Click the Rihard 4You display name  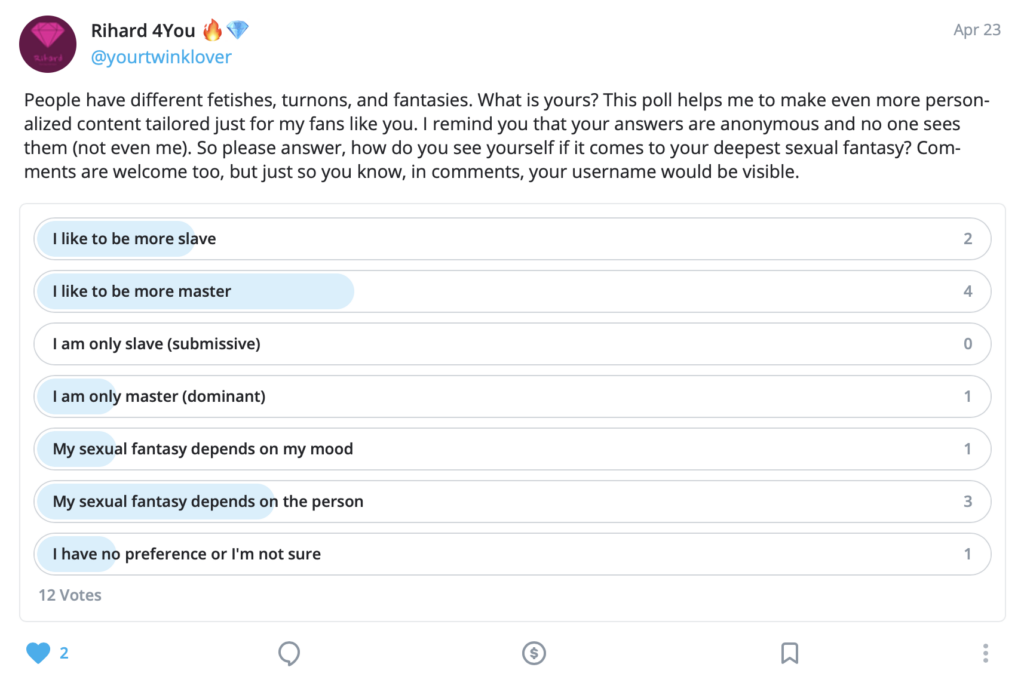143,31
